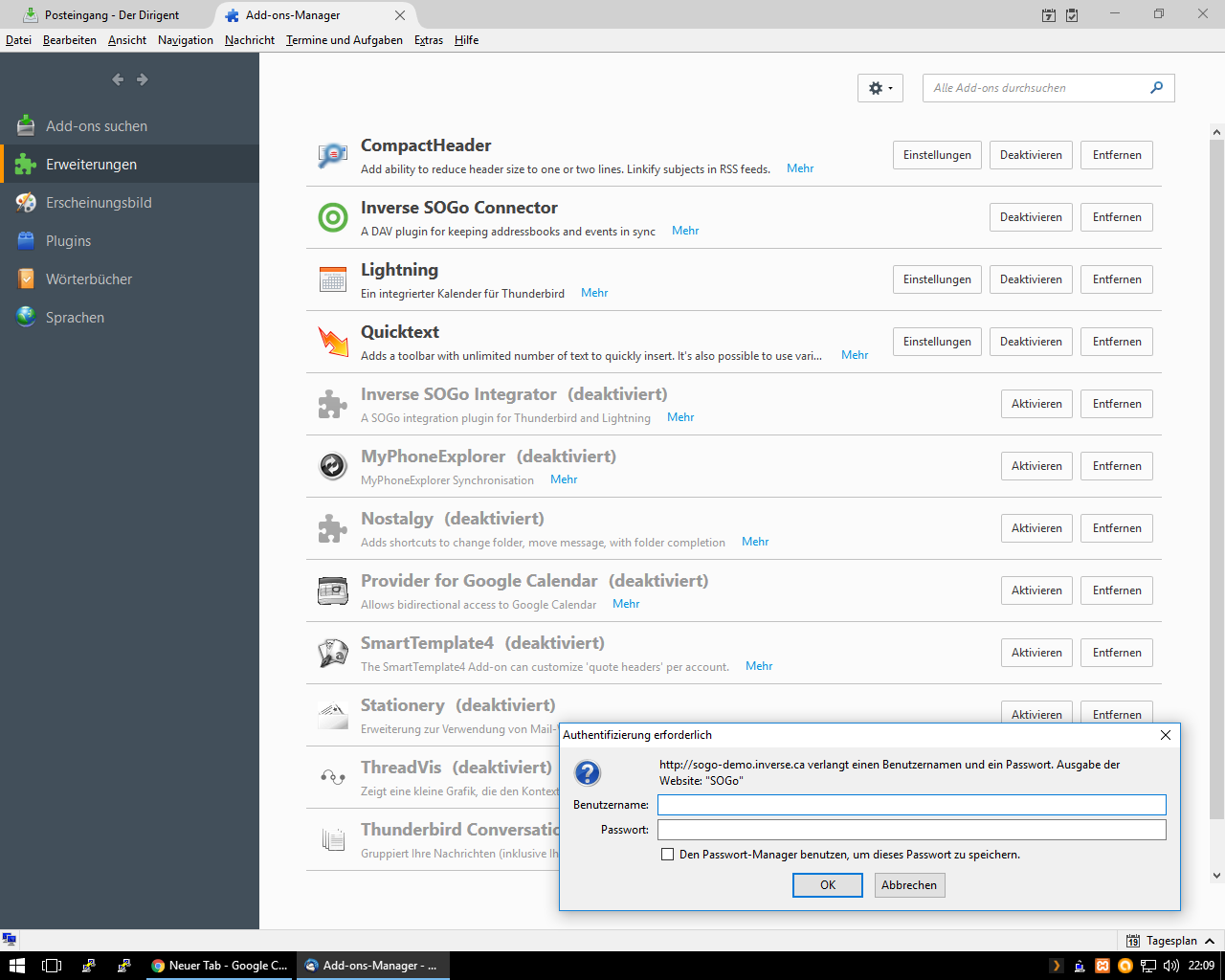Deactivate the CompactHeader extension
Screen dimensions: 1225x980
(x=1031, y=155)
